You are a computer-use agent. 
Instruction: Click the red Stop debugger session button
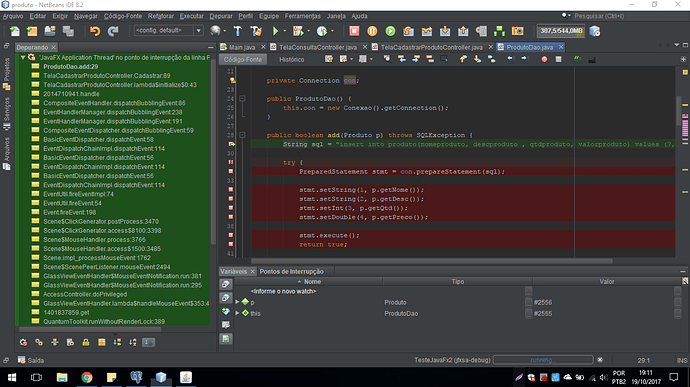click(354, 31)
